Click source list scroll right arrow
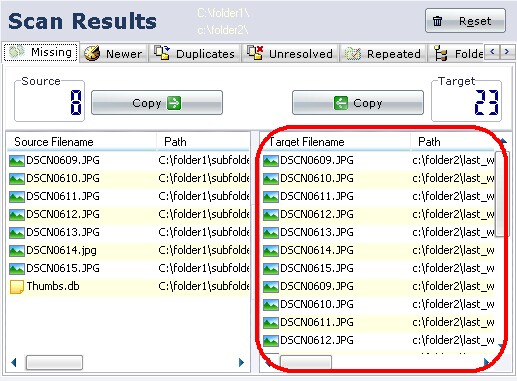The image size is (517, 381). pos(241,363)
